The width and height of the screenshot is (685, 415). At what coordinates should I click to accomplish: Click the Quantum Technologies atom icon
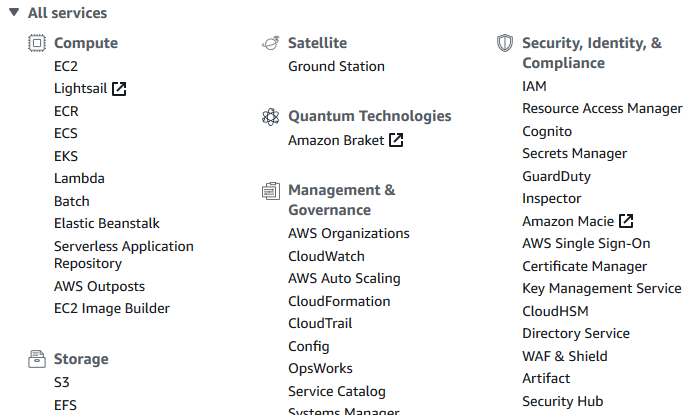coord(271,117)
